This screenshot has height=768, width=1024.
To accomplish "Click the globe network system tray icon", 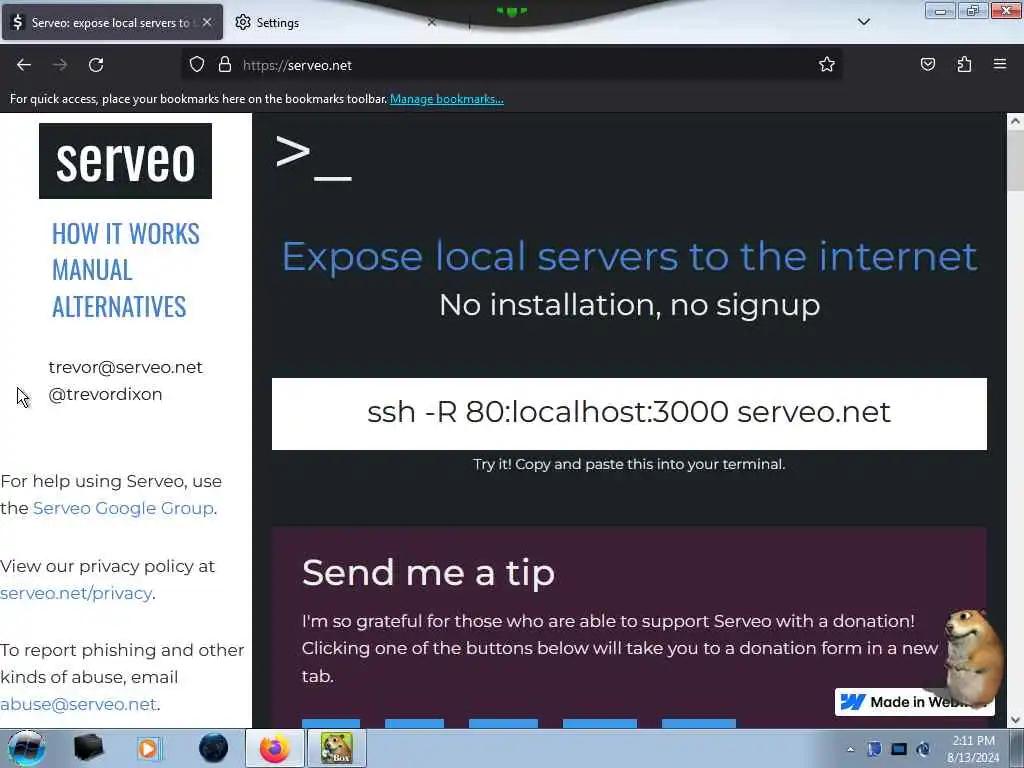I will pyautogui.click(x=923, y=749).
